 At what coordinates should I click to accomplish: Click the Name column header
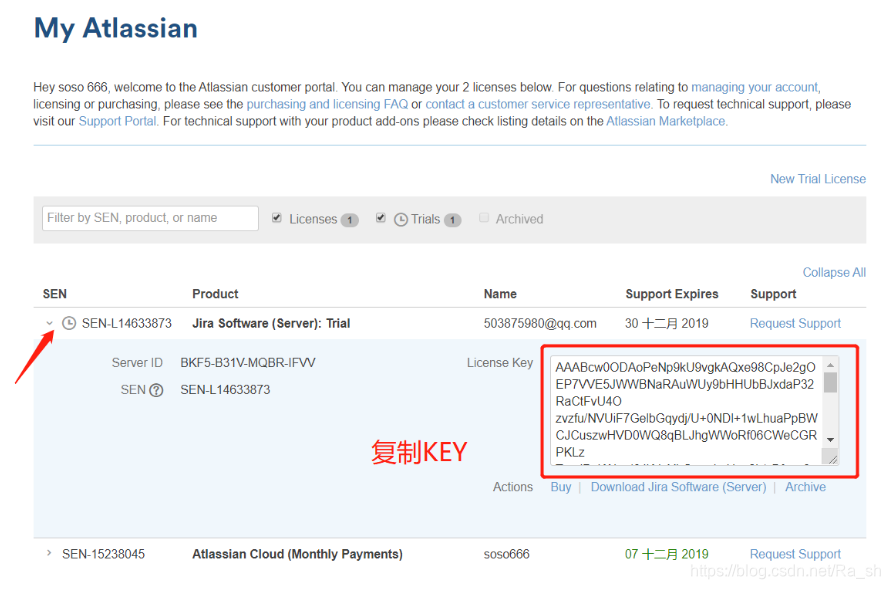(x=500, y=294)
